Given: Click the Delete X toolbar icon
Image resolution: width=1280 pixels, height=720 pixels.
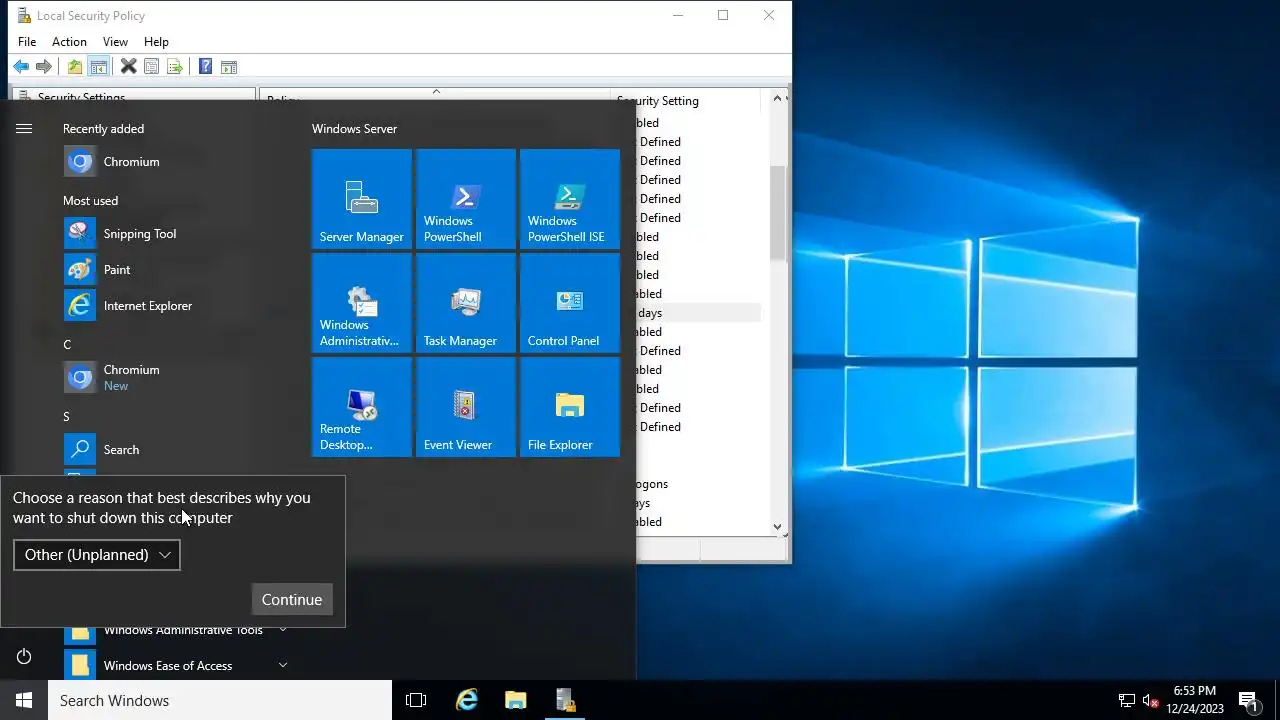Looking at the screenshot, I should pos(128,67).
